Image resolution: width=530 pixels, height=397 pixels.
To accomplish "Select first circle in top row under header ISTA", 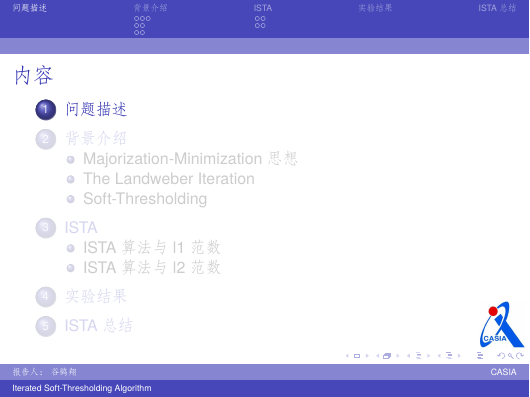I will 257,19.
